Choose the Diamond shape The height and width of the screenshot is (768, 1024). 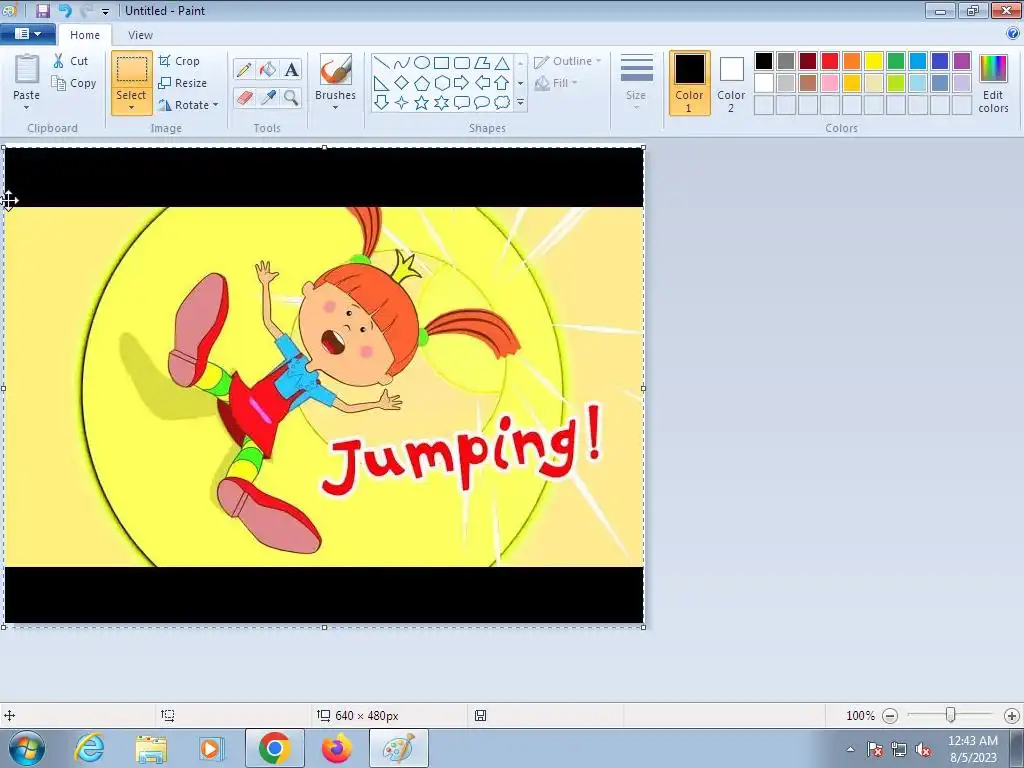[402, 83]
